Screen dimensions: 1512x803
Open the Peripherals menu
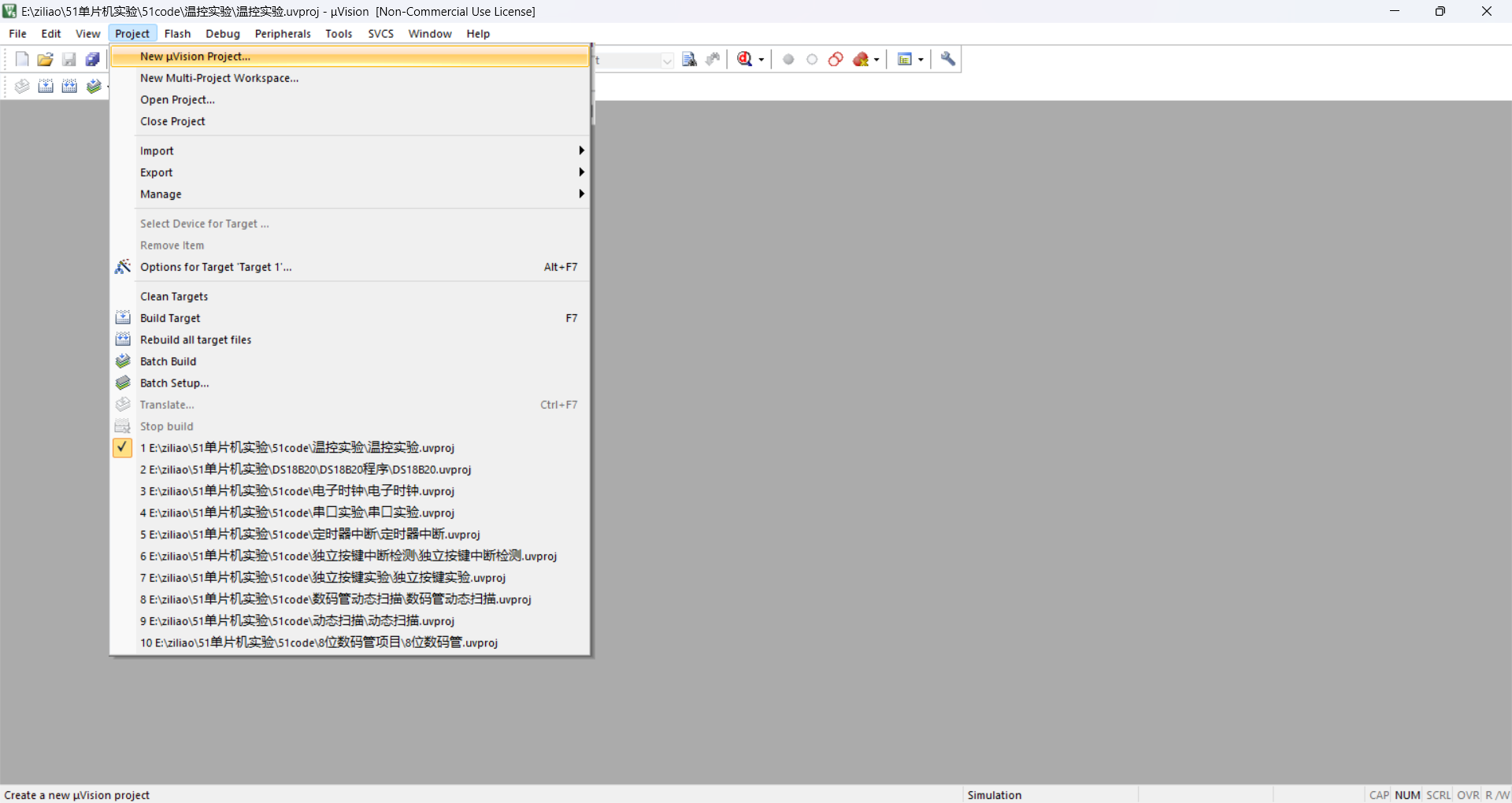coord(283,34)
